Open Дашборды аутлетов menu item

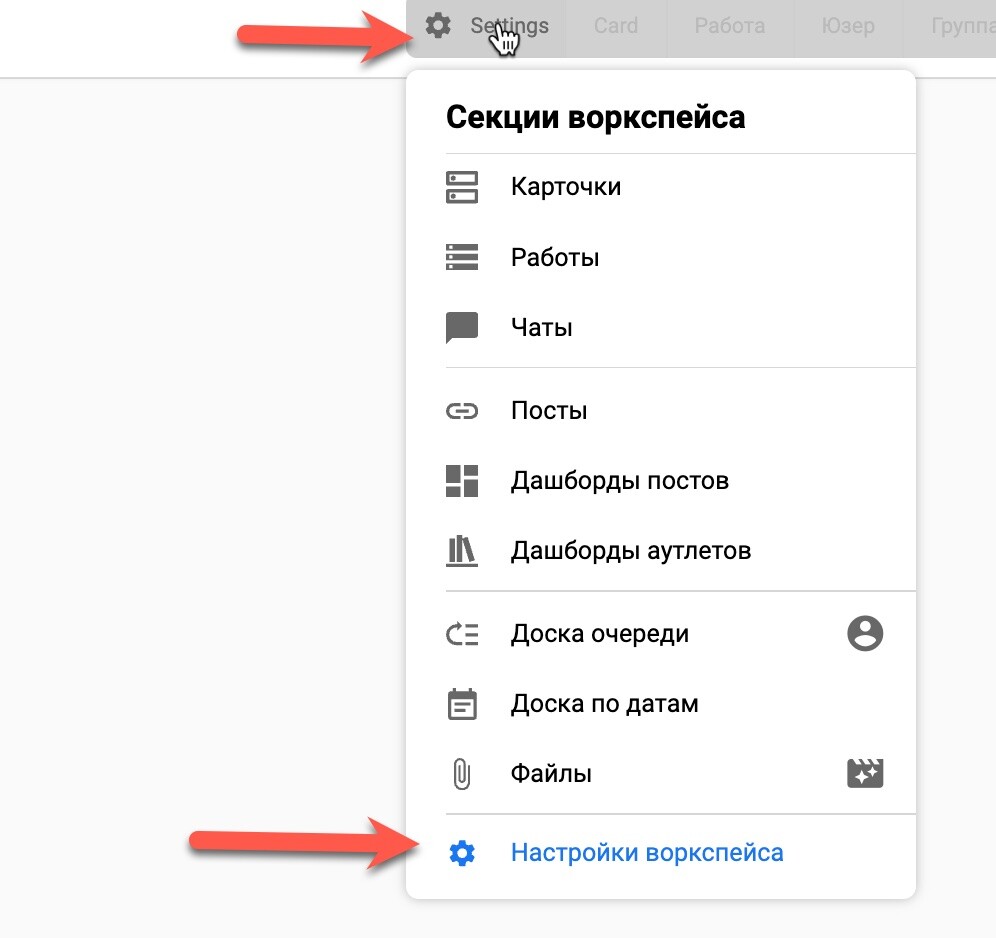(630, 551)
